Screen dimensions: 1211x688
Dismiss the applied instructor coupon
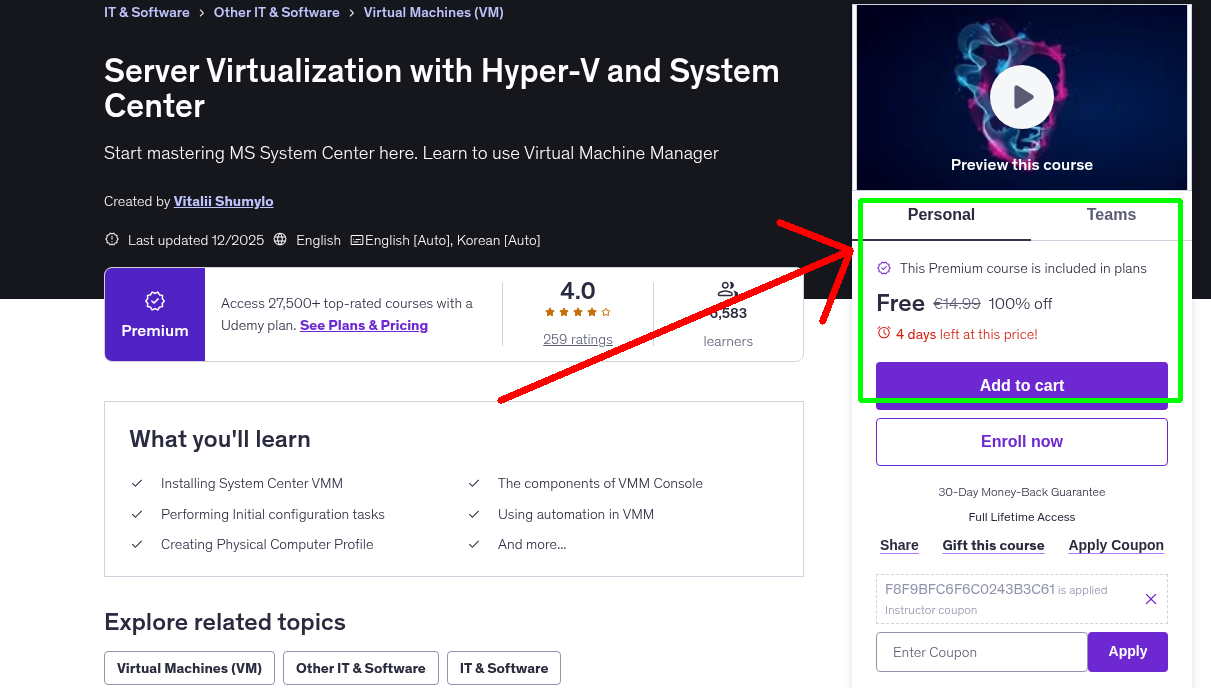pyautogui.click(x=1150, y=598)
